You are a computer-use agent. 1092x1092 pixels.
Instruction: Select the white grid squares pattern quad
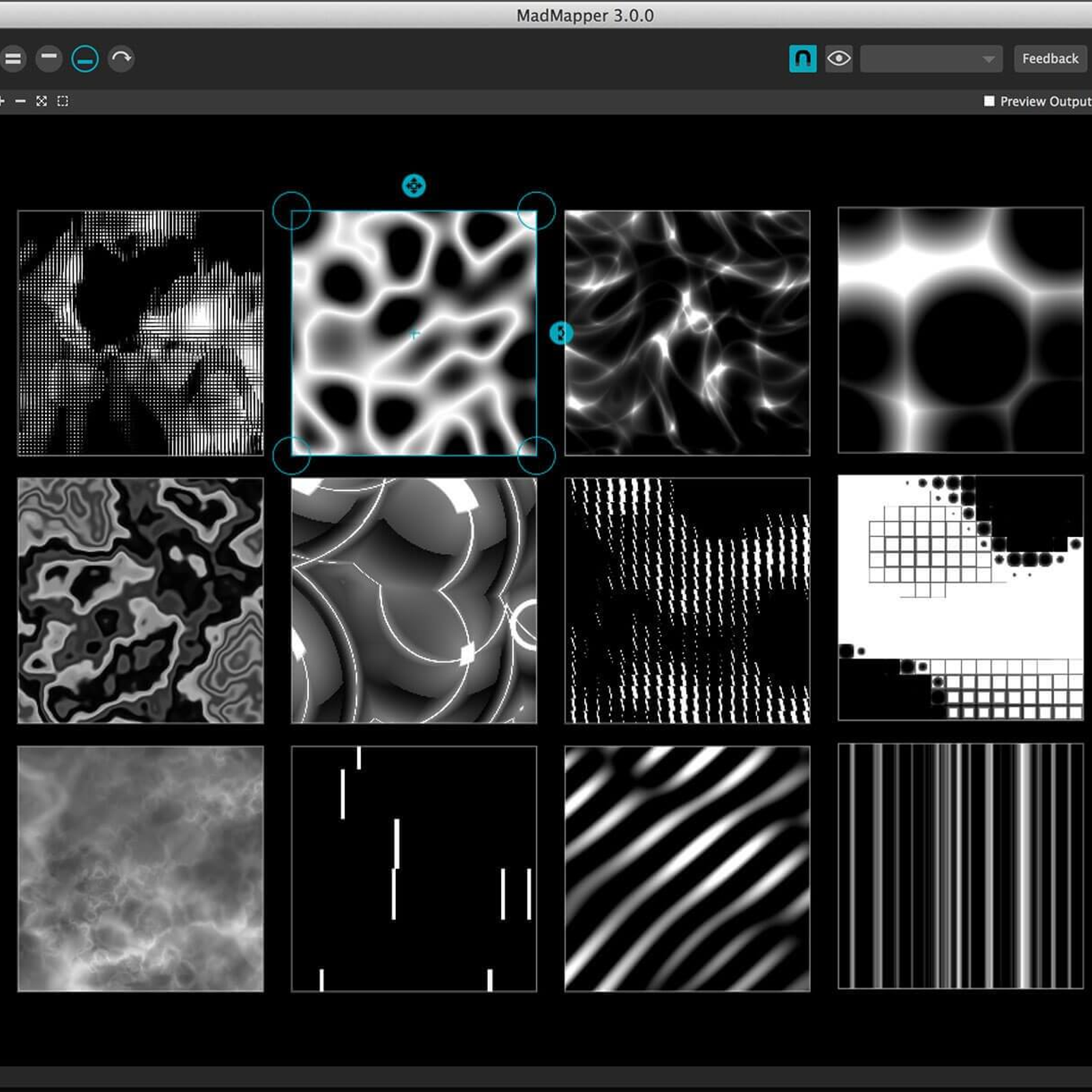[960, 598]
